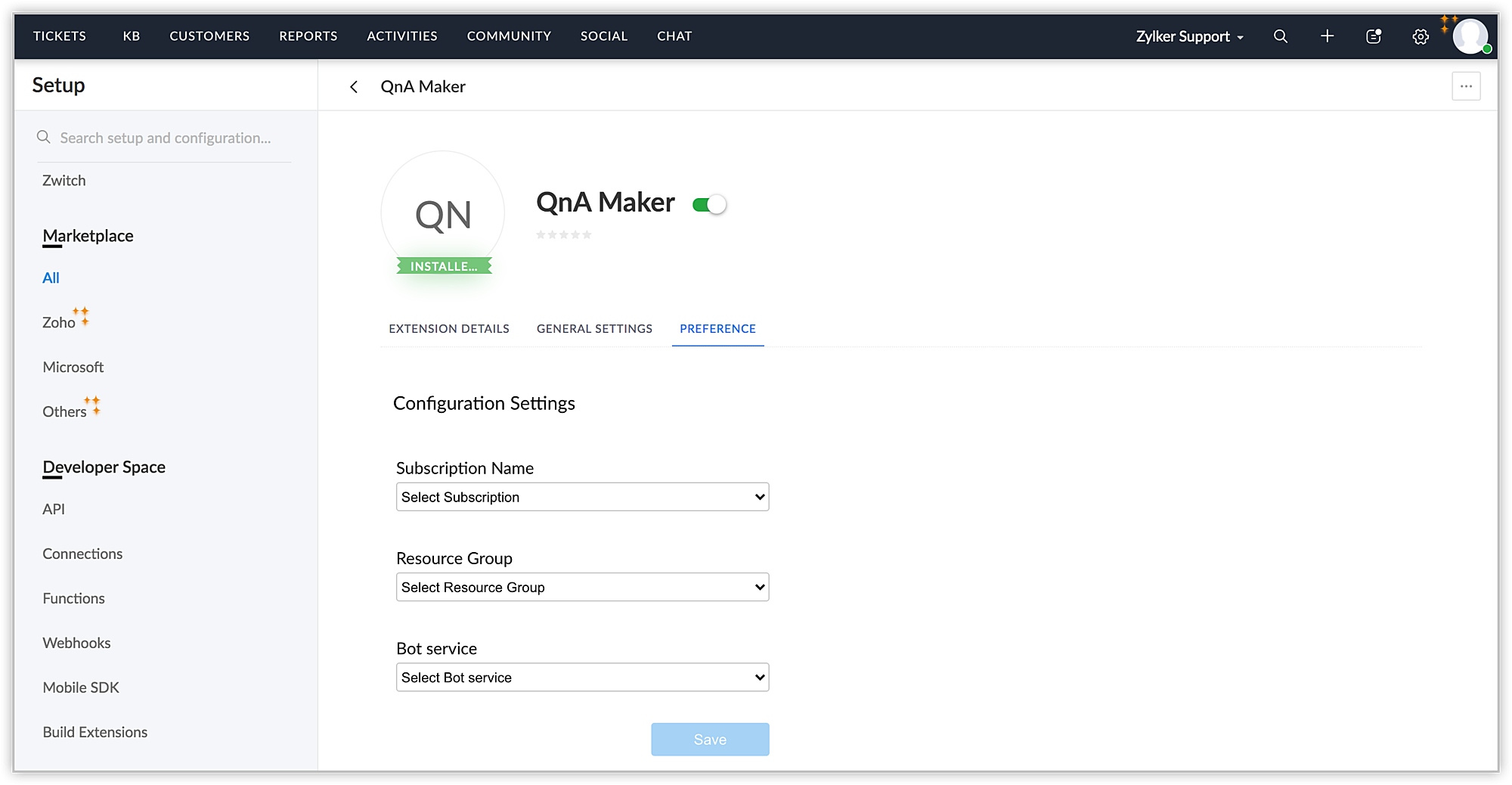Click the INSTALLED ribbon badge

(x=444, y=266)
